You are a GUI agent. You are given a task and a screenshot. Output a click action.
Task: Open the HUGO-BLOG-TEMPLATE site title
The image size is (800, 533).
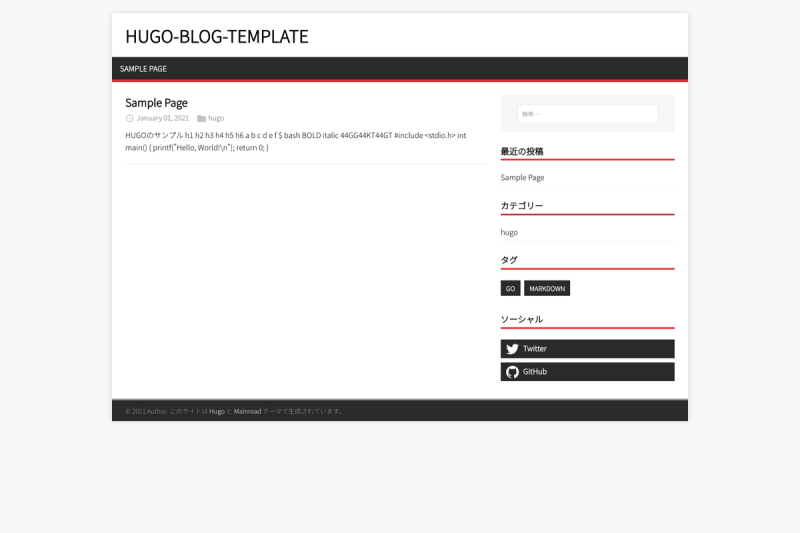pyautogui.click(x=217, y=37)
